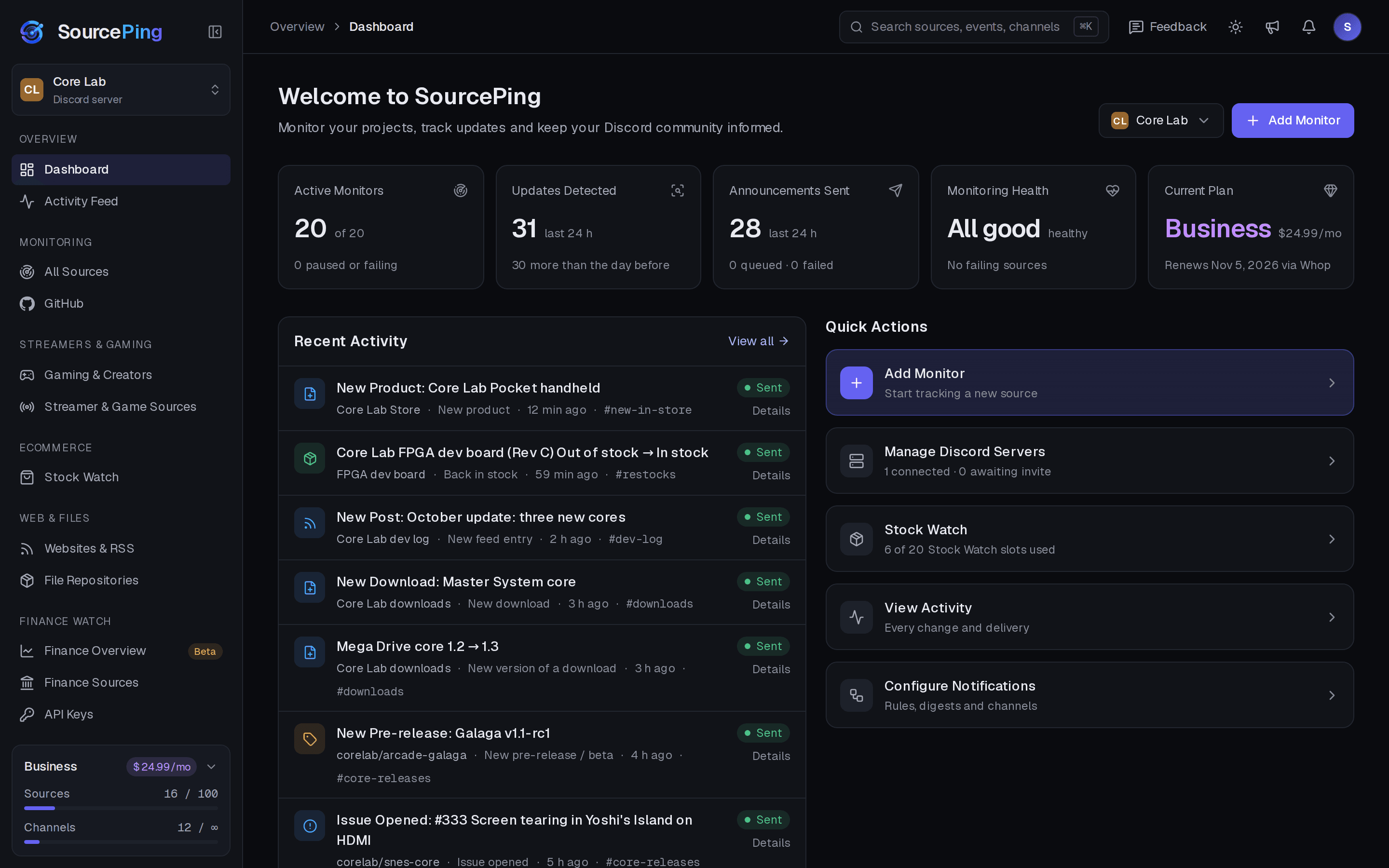Click the October update RSS feed icon
The image size is (1389, 868).
(310, 523)
